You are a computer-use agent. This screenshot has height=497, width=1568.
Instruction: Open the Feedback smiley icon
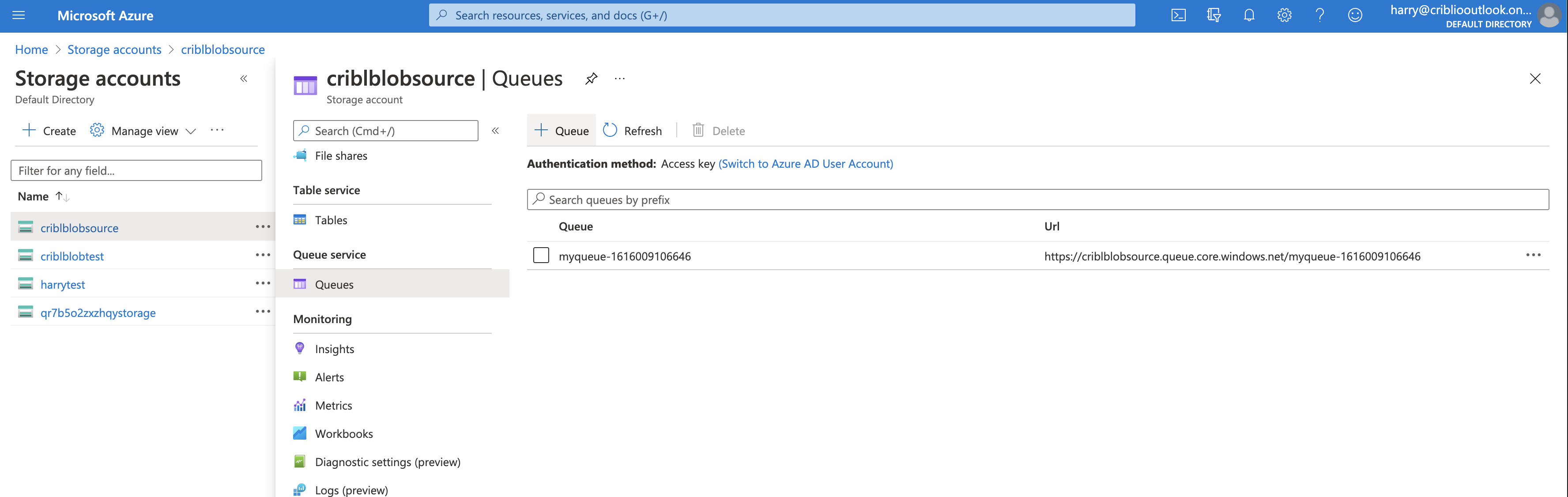1355,15
